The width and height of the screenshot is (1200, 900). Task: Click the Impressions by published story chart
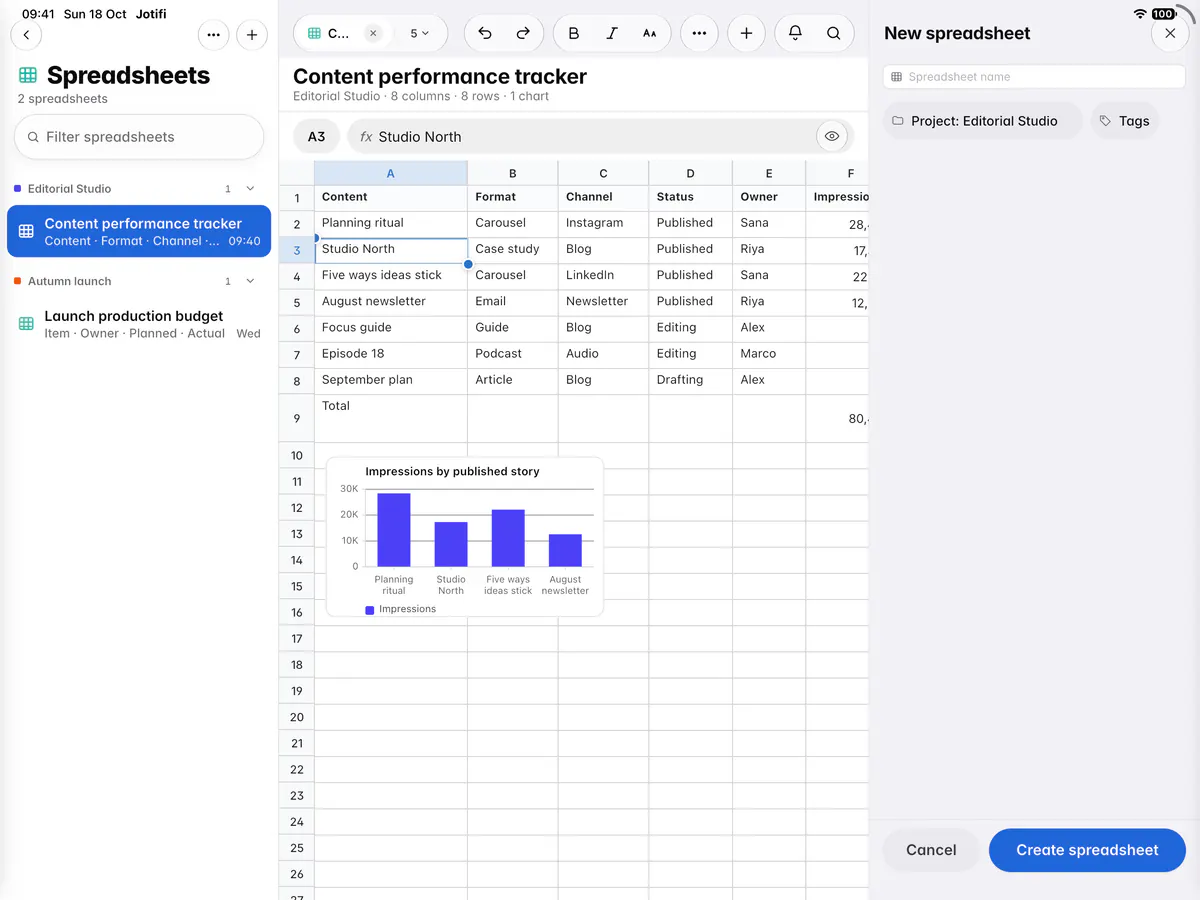coord(465,537)
